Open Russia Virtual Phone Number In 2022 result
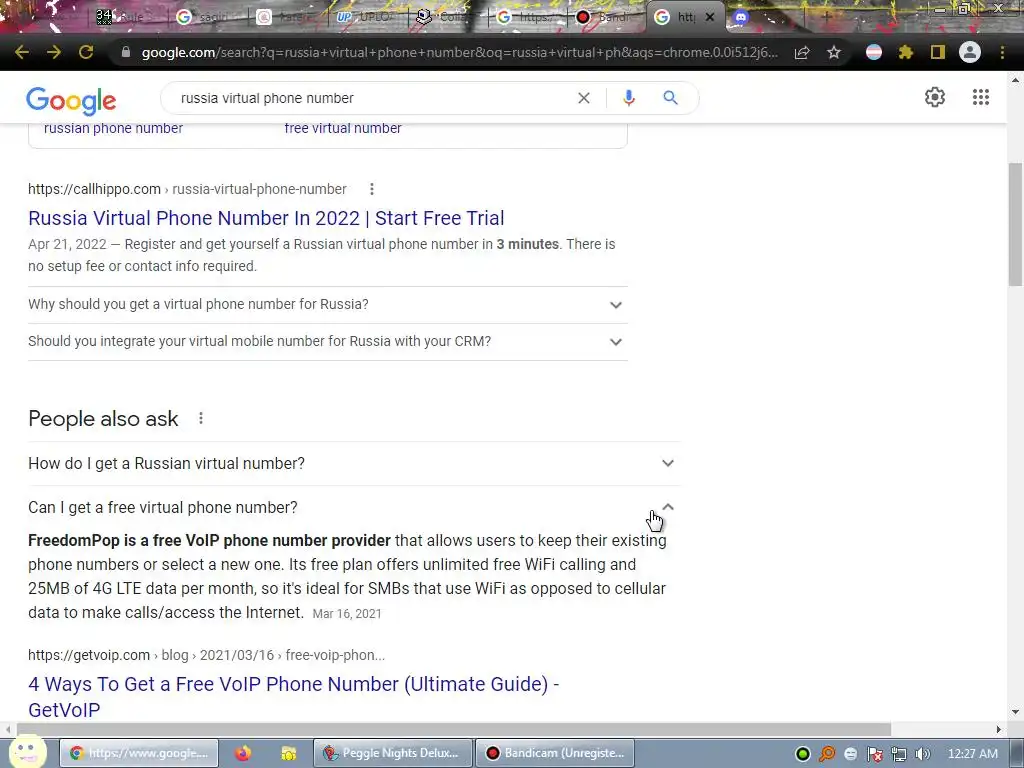The width and height of the screenshot is (1024, 768). [266, 218]
